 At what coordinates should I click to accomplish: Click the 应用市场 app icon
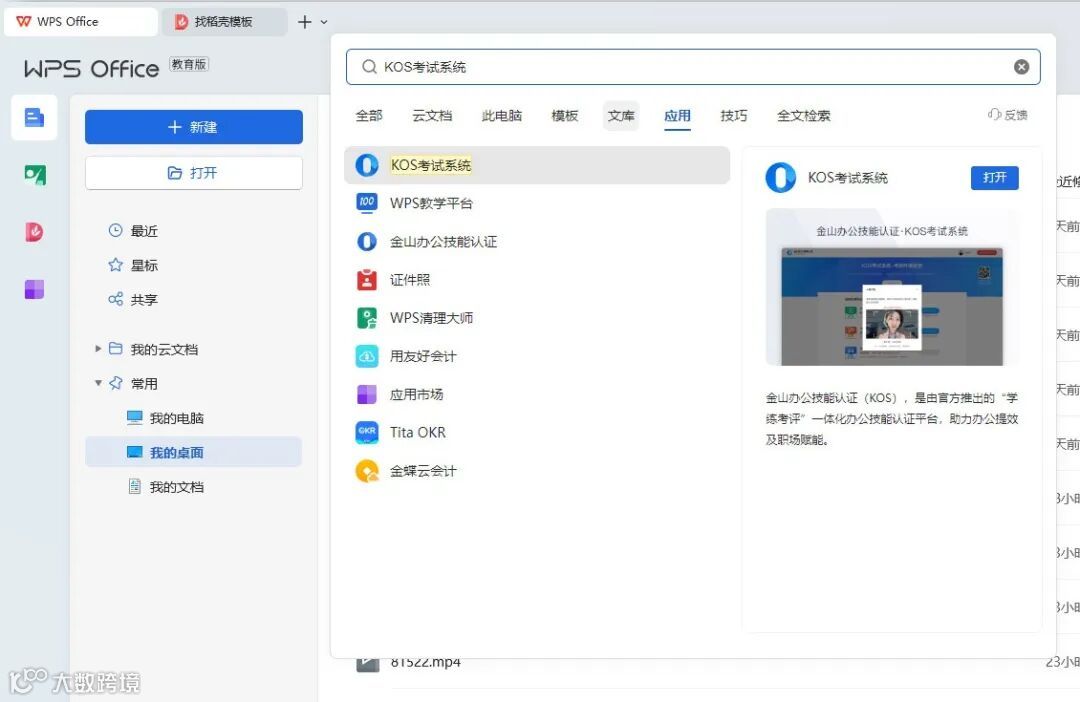(x=366, y=394)
